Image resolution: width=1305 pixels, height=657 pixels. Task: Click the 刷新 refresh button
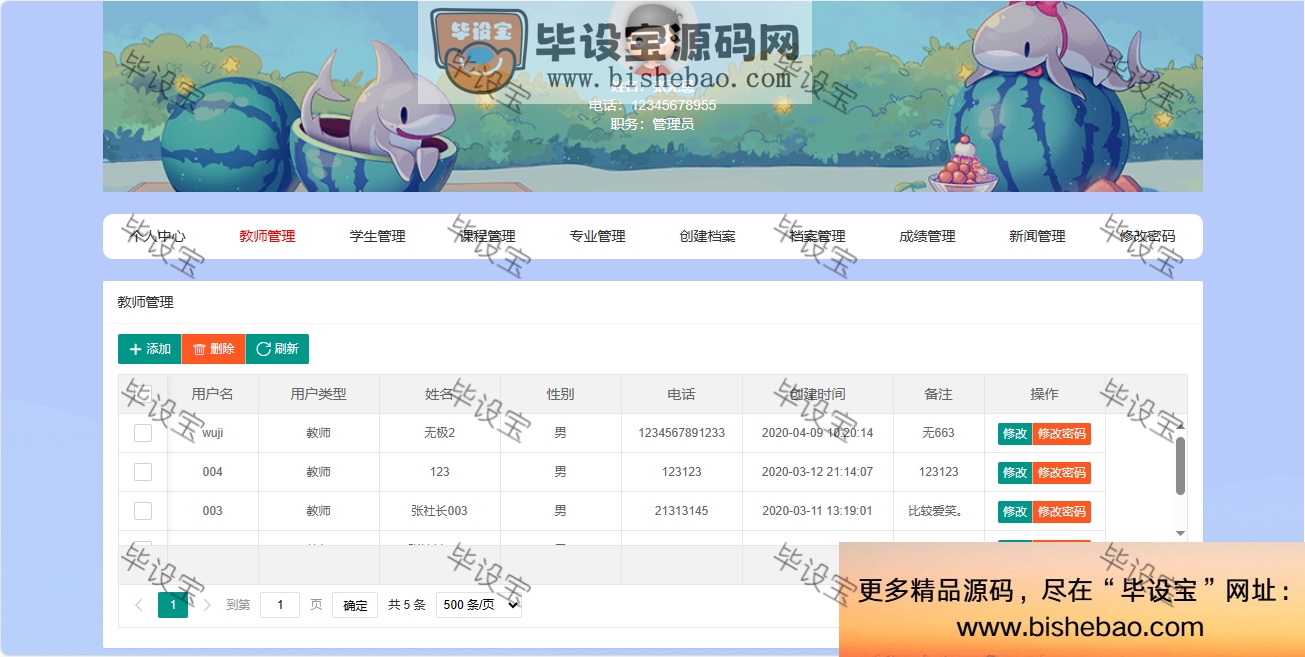pyautogui.click(x=277, y=349)
